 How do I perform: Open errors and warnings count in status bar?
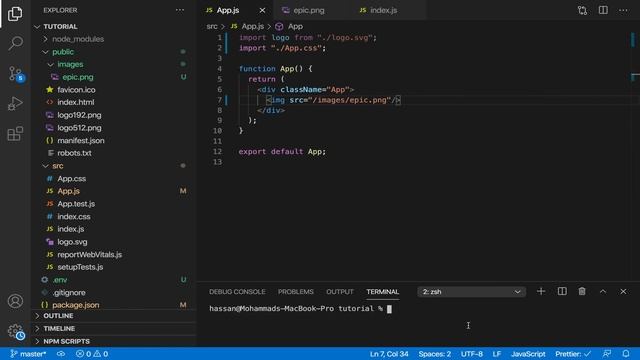pyautogui.click(x=92, y=354)
